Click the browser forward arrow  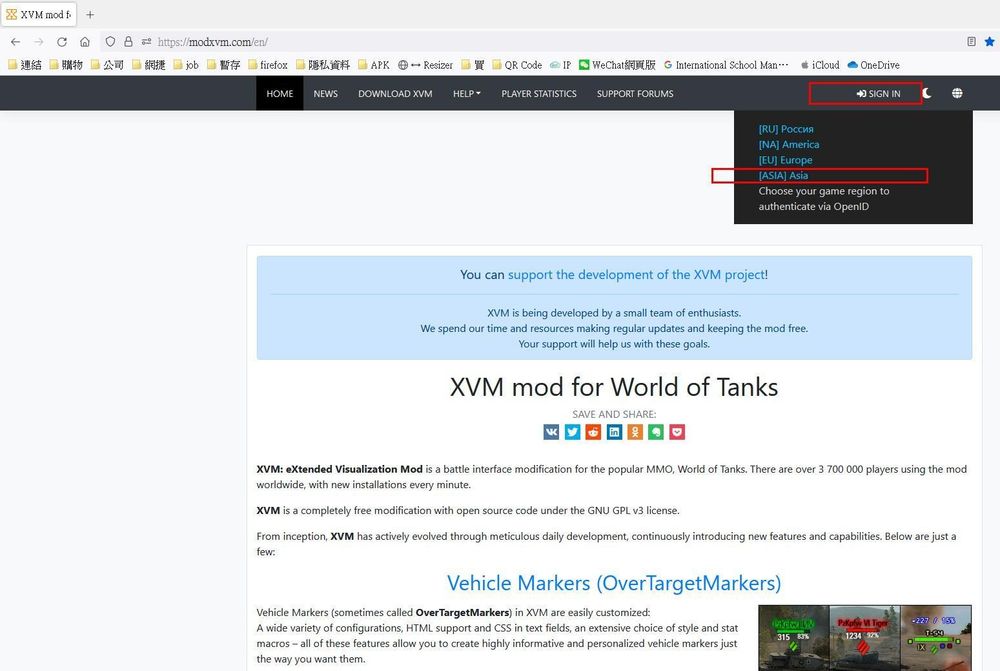(x=39, y=41)
